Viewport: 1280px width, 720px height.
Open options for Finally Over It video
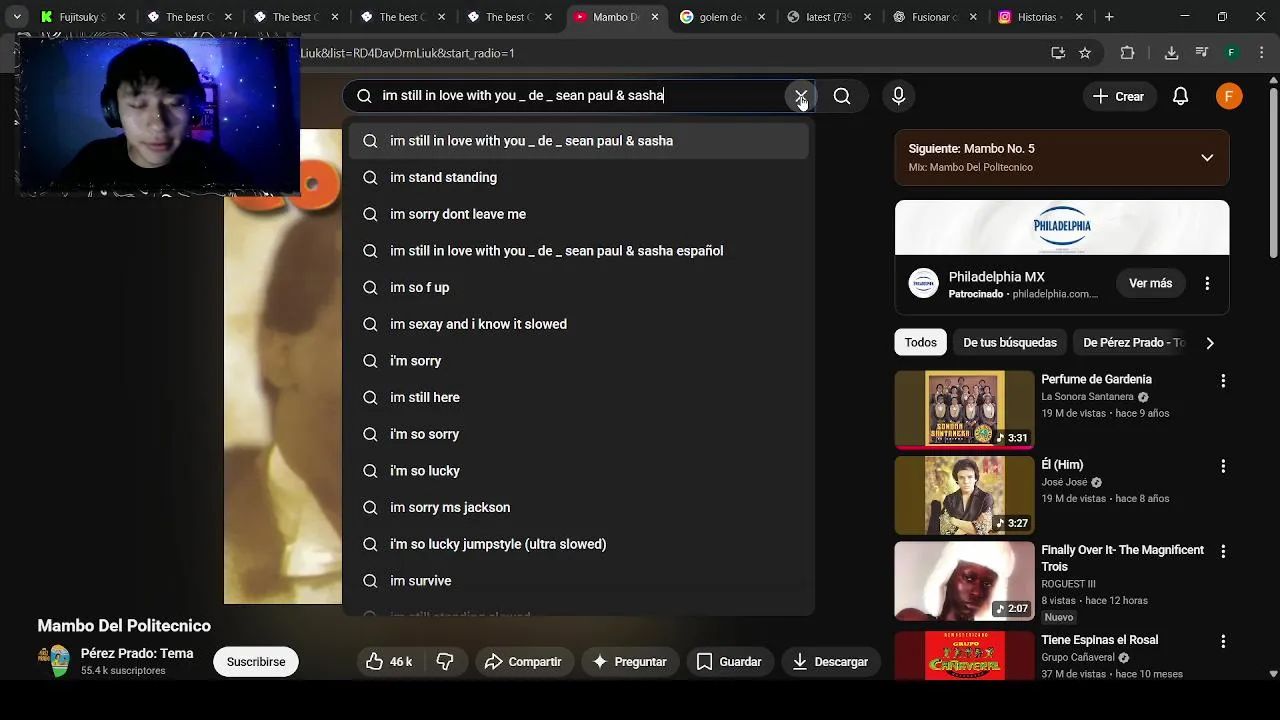click(x=1222, y=551)
